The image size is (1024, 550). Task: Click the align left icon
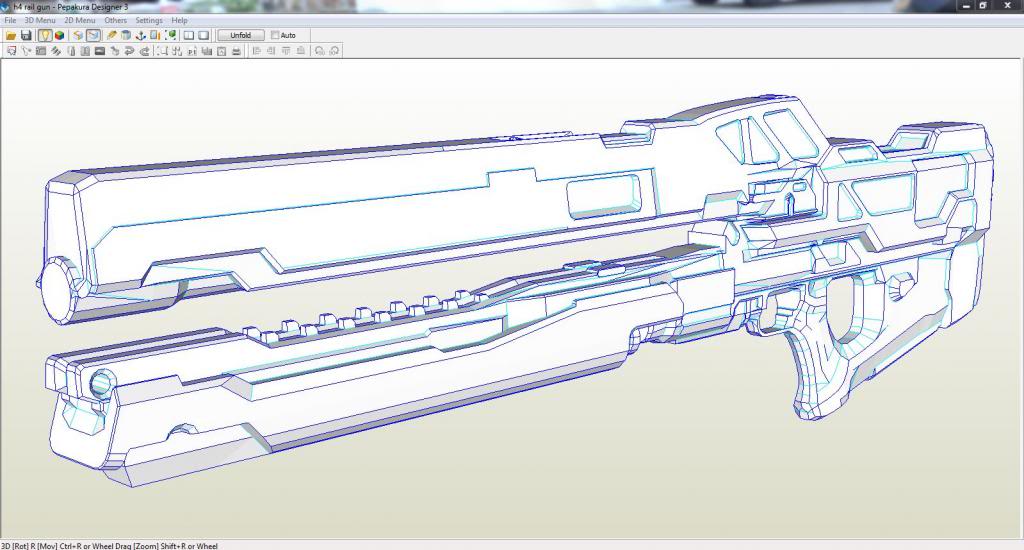point(257,51)
